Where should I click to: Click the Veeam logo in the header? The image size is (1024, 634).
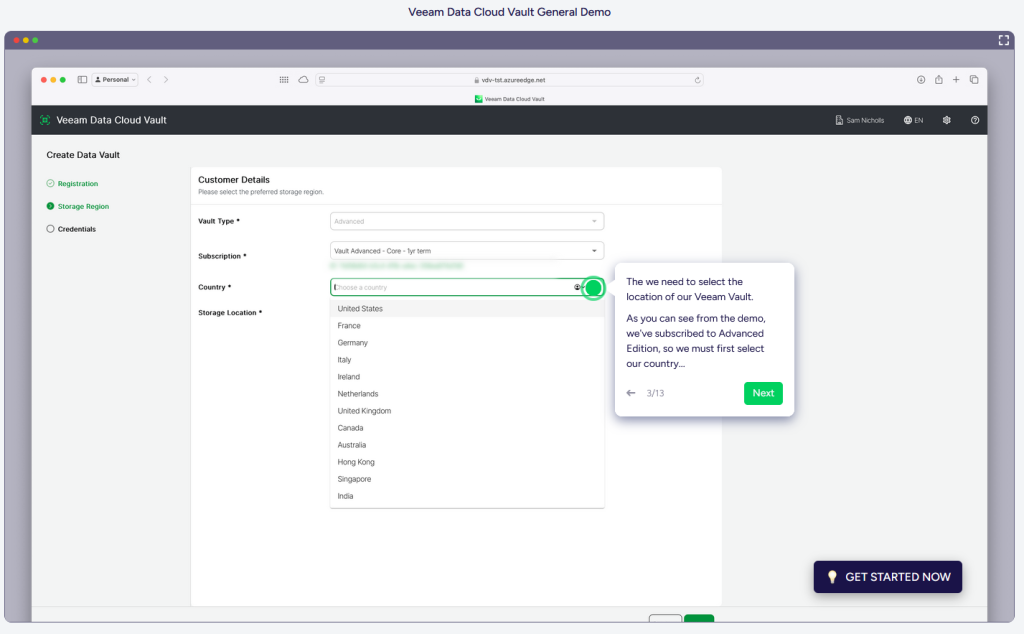coord(45,120)
